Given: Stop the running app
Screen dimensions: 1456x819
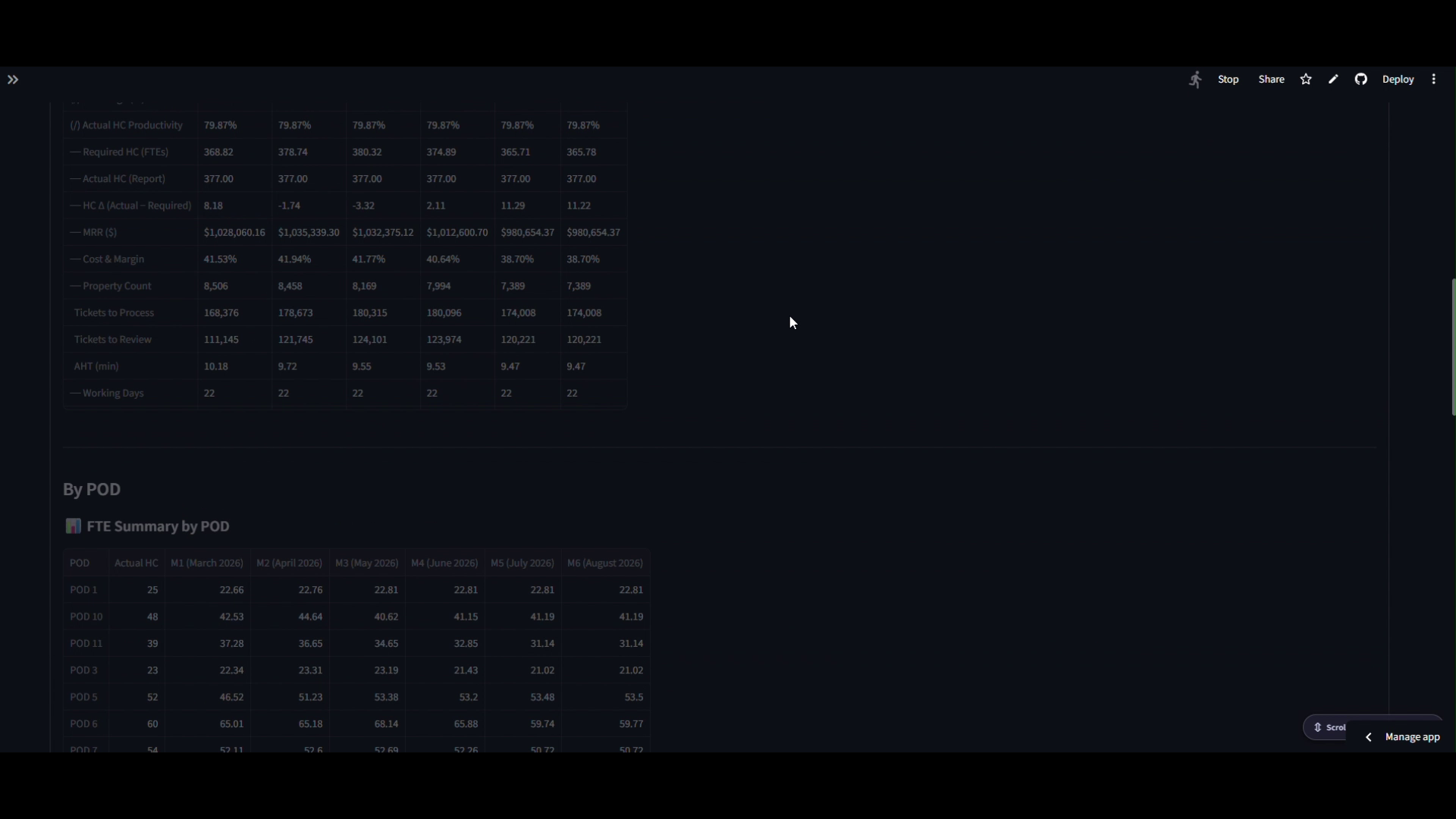Looking at the screenshot, I should coord(1228,80).
